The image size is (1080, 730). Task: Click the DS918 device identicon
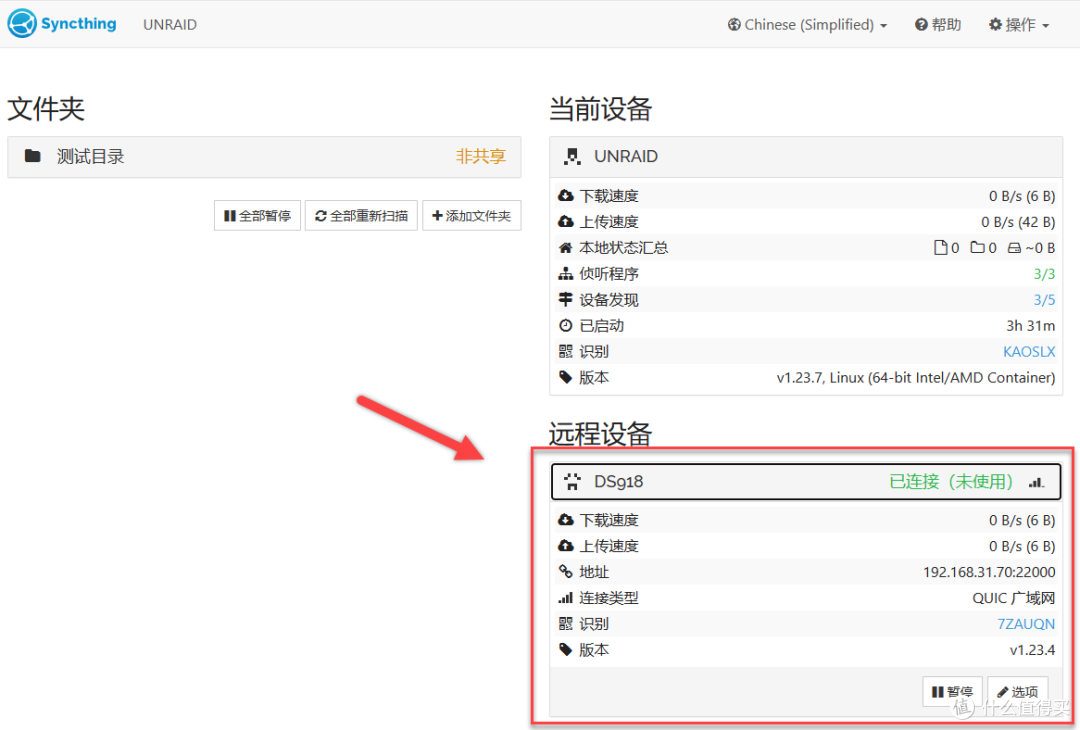pos(572,481)
